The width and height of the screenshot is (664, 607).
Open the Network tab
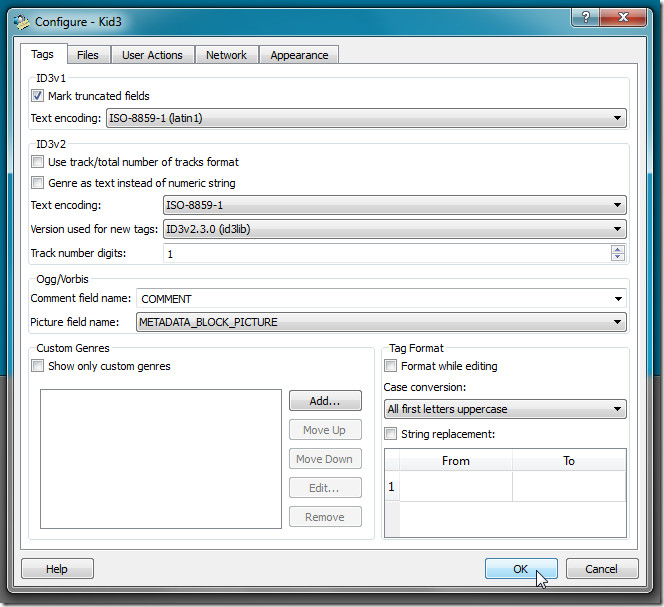point(226,55)
